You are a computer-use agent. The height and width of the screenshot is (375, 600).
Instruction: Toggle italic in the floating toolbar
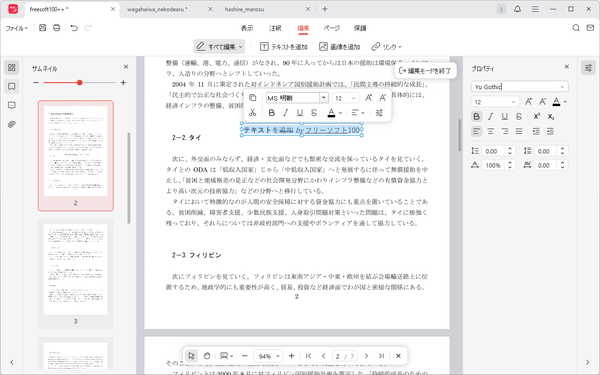tap(285, 113)
